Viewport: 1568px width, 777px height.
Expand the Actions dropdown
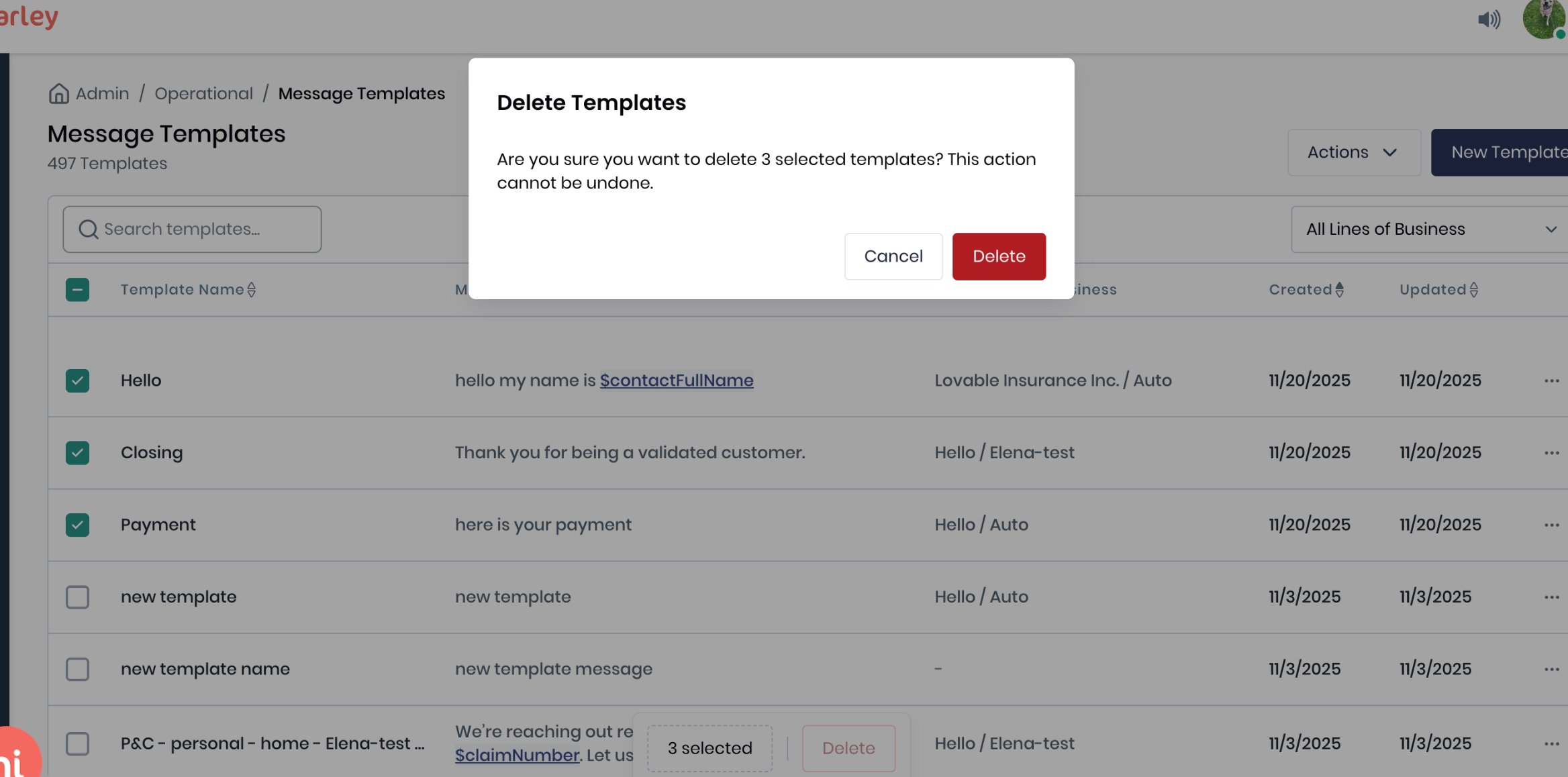tap(1353, 153)
